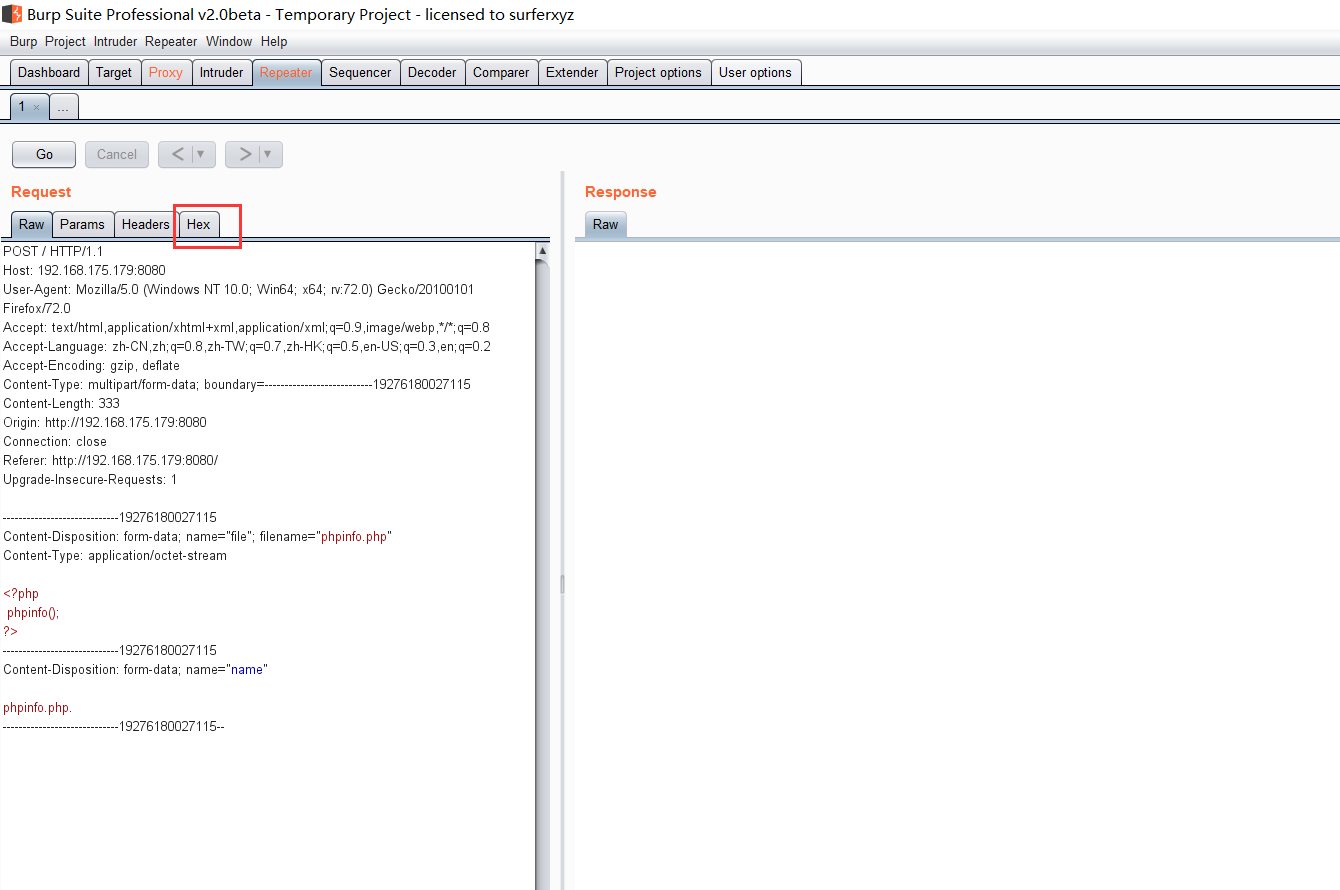
Task: Click the multipart Content-Type boundary header
Action: tap(237, 385)
